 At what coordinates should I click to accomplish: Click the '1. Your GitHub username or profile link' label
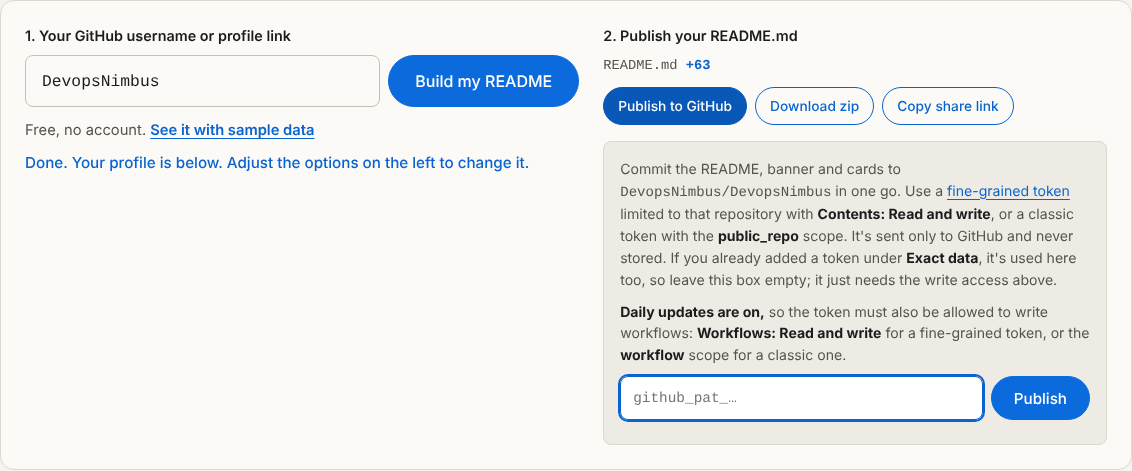[x=158, y=36]
